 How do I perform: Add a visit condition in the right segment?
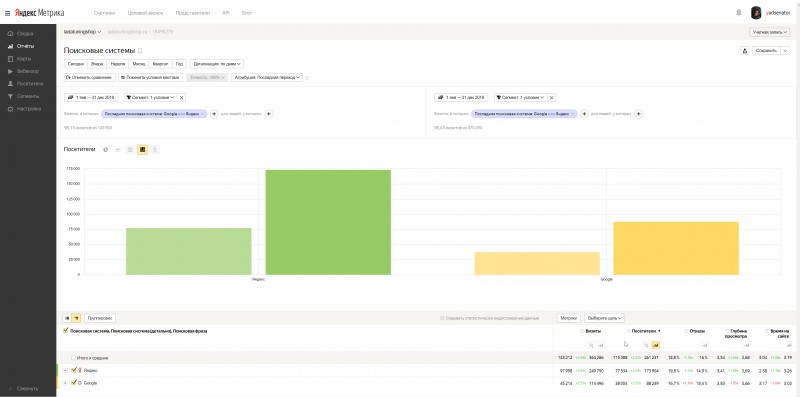tap(584, 114)
